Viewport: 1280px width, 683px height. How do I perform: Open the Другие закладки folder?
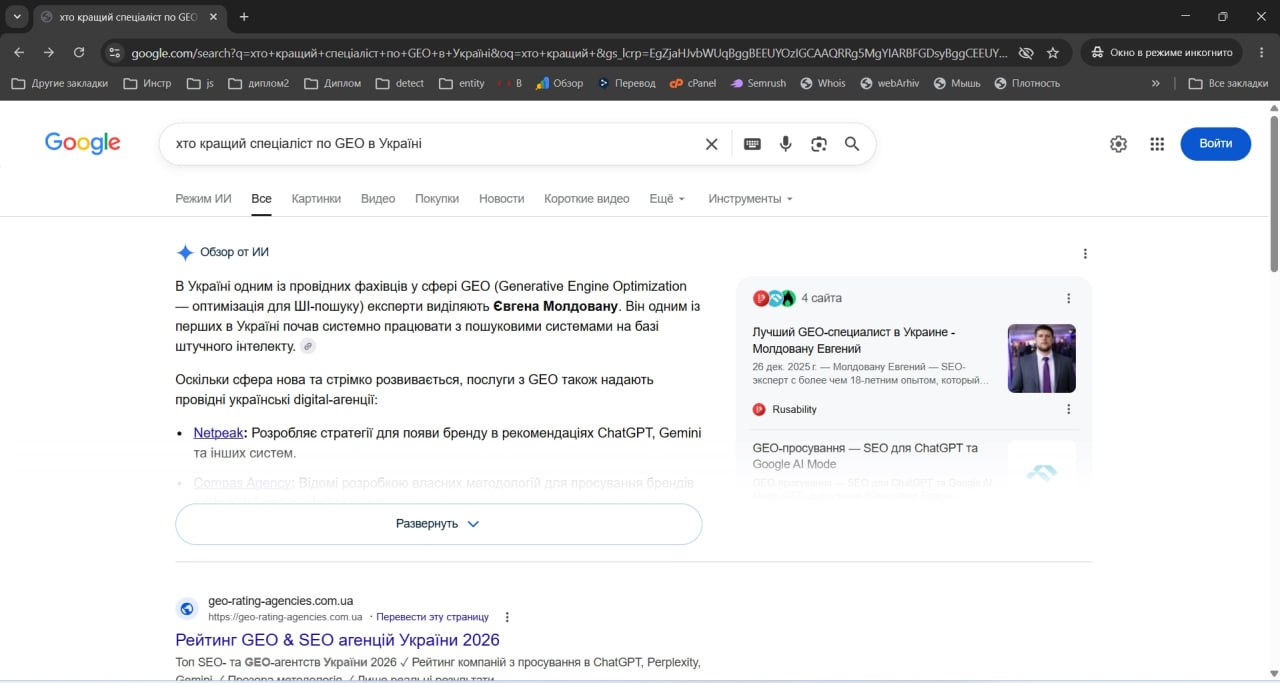59,83
